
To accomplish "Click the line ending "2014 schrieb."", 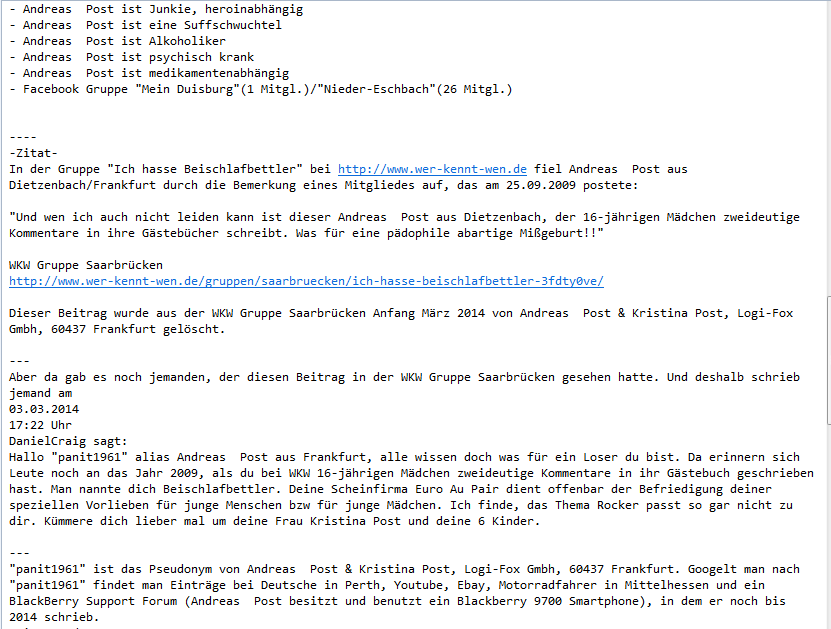I will point(54,617).
